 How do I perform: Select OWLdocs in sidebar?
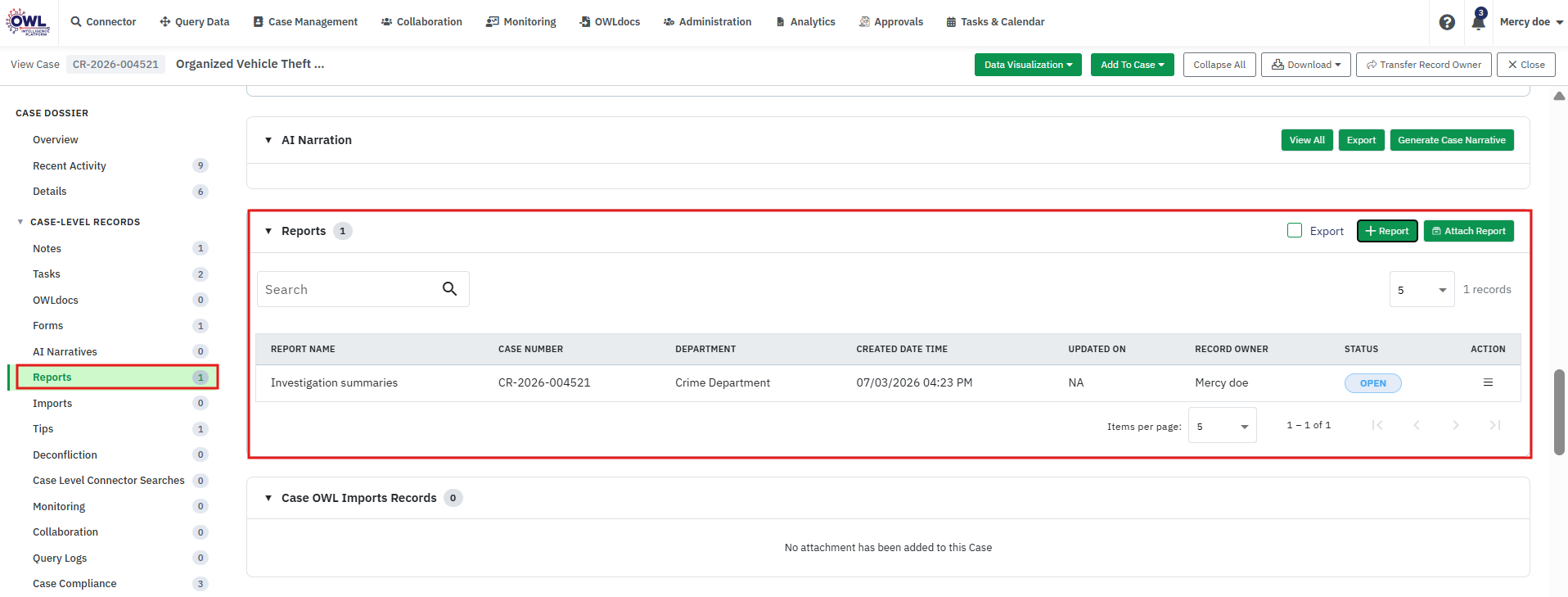[56, 300]
